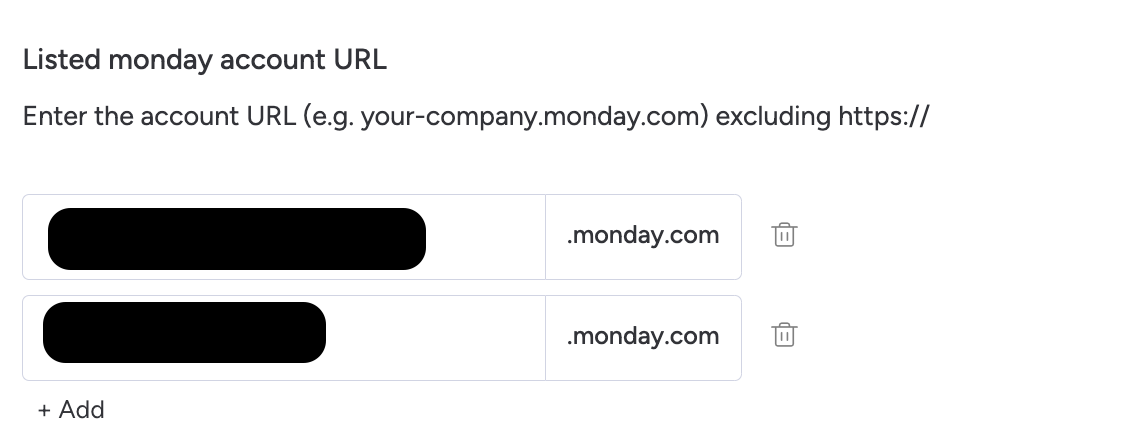Delete the first listed monday account URL
1130x436 pixels.
point(784,235)
